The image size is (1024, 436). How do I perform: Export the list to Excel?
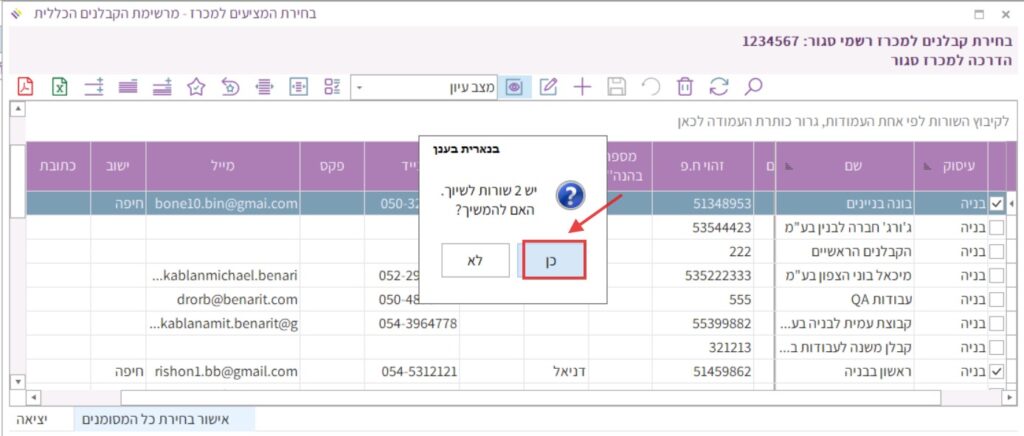[x=60, y=86]
